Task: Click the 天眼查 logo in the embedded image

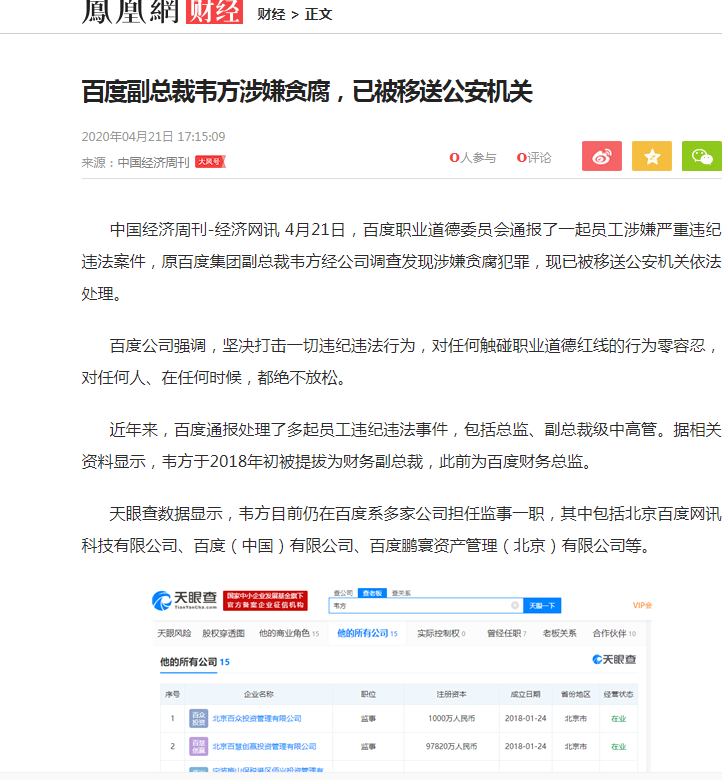Action: (x=185, y=600)
